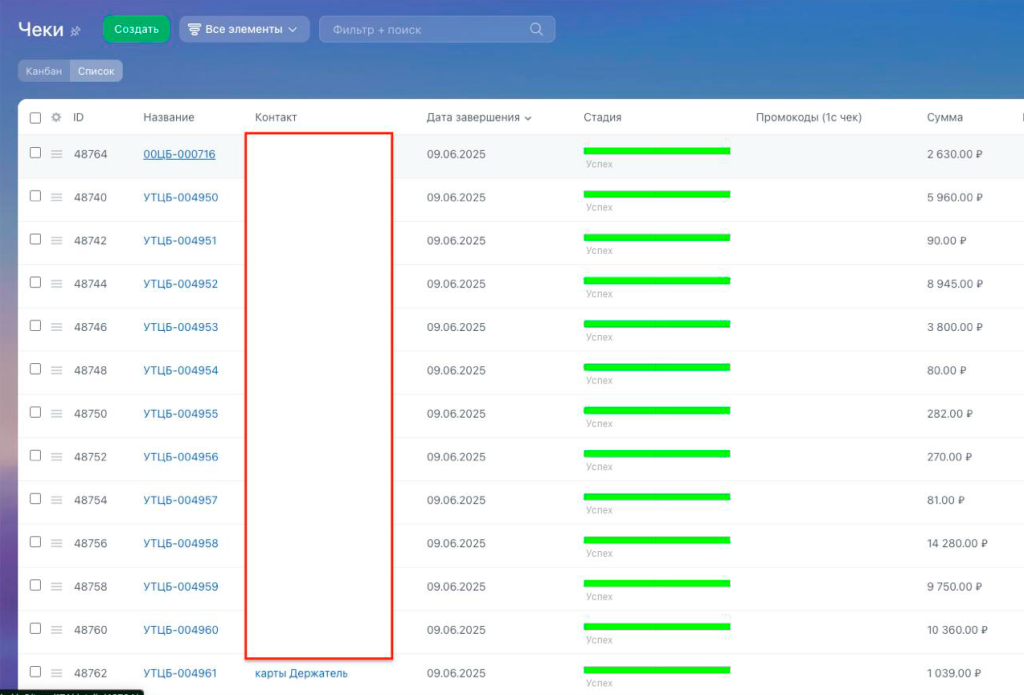Image resolution: width=1024 pixels, height=695 pixels.
Task: Focus the Фильтр + поиск input field
Action: [x=425, y=30]
